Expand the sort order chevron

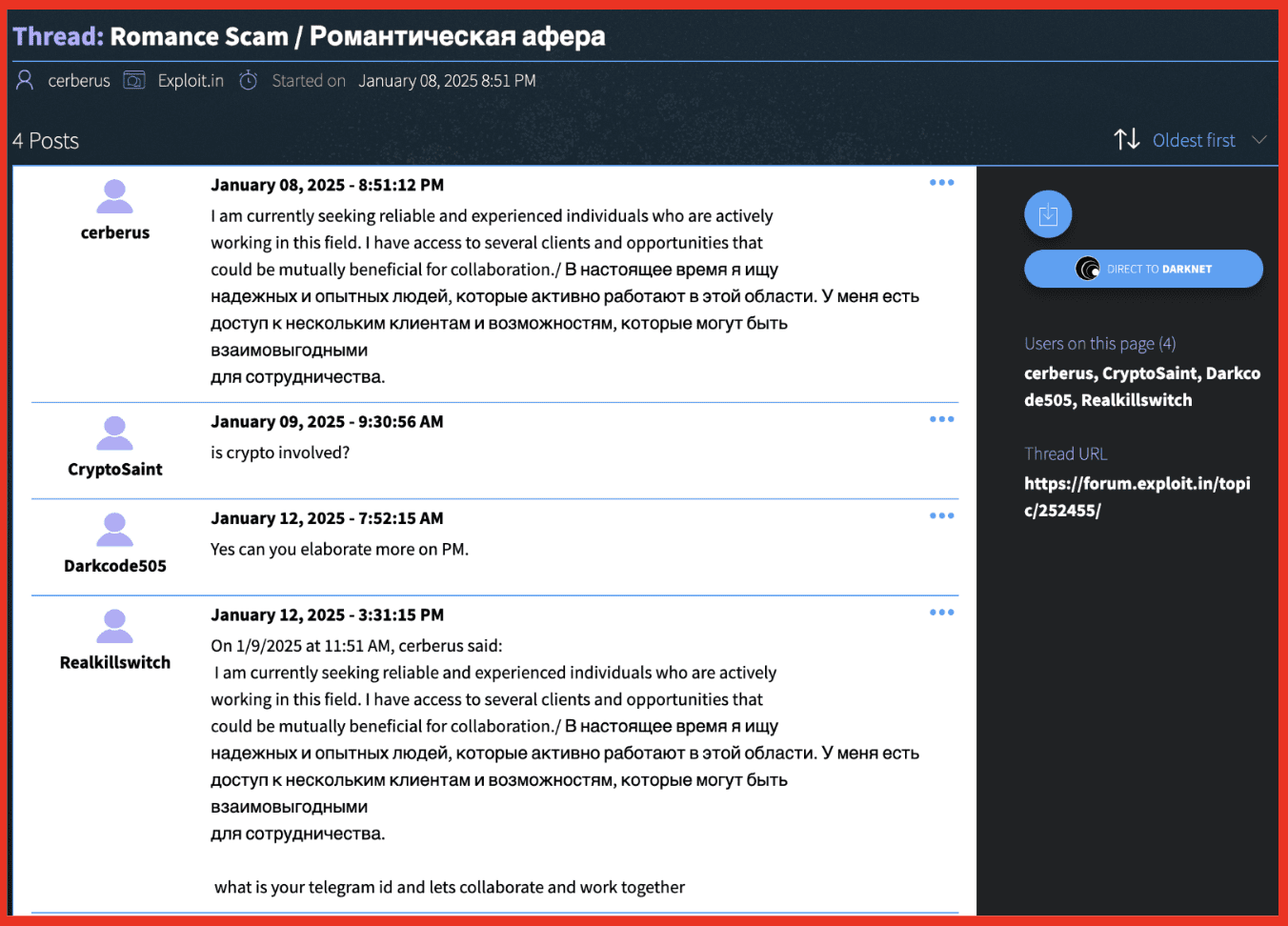pos(1258,140)
